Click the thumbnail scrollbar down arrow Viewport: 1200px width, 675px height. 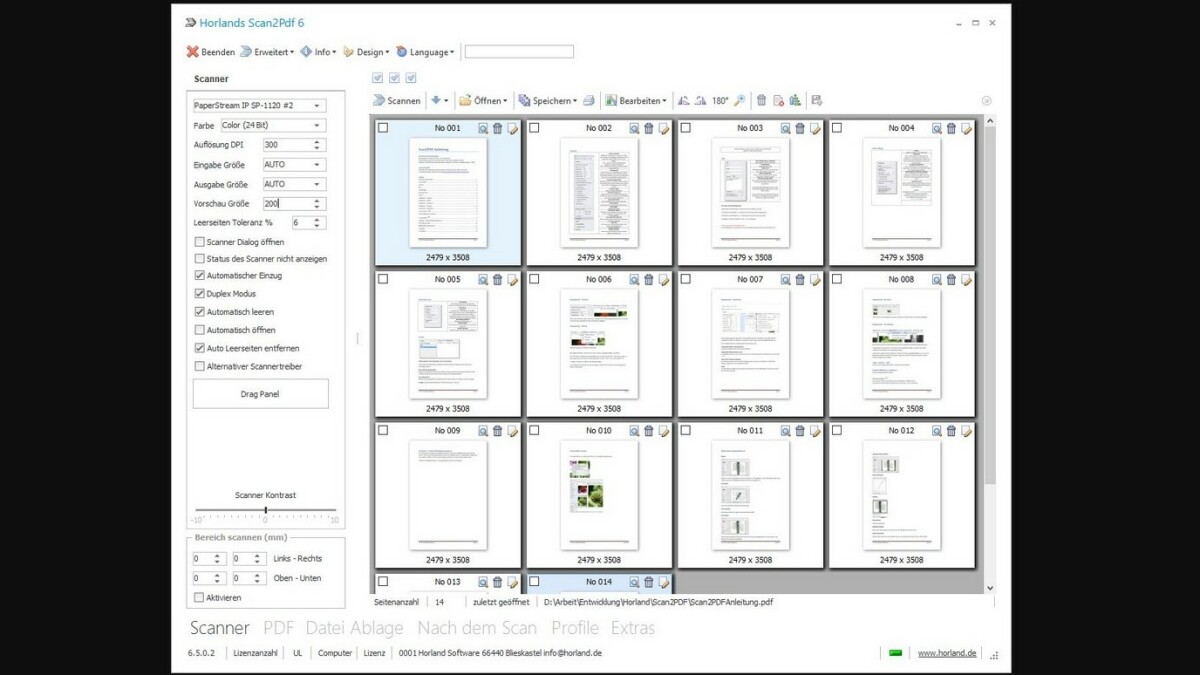[x=990, y=588]
